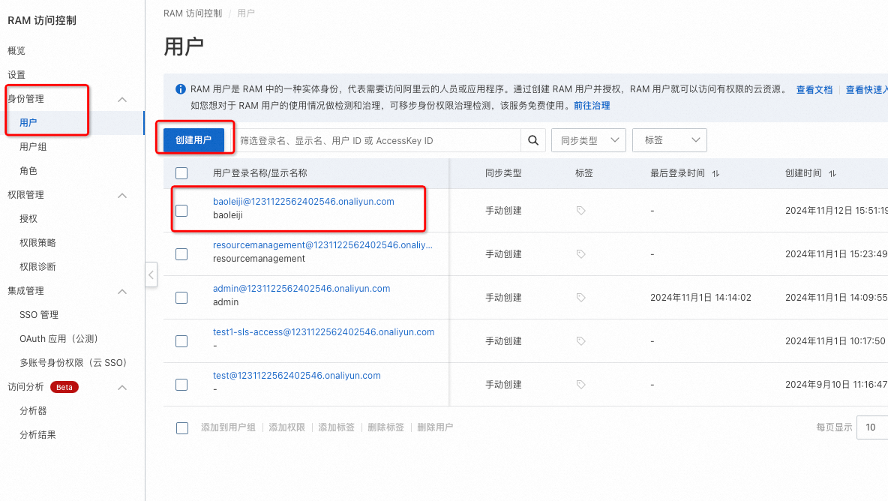The image size is (888, 502).
Task: Collapse sidebar using the side arrow handle
Action: click(x=151, y=275)
